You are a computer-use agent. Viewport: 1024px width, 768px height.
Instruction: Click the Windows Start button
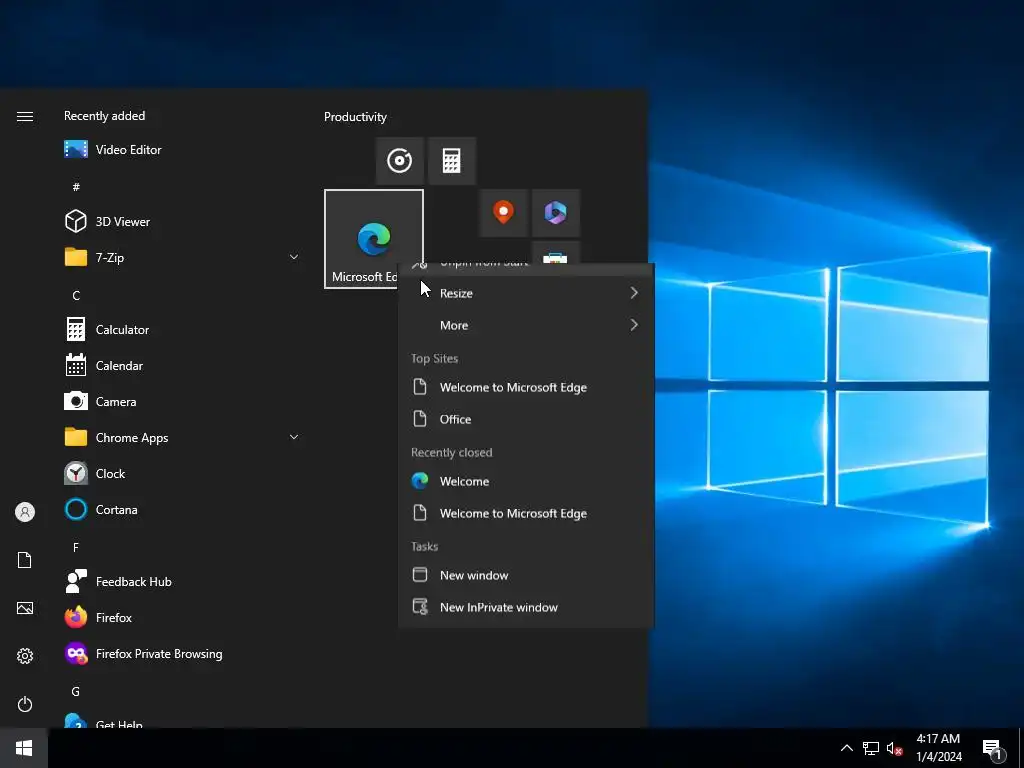coord(24,748)
